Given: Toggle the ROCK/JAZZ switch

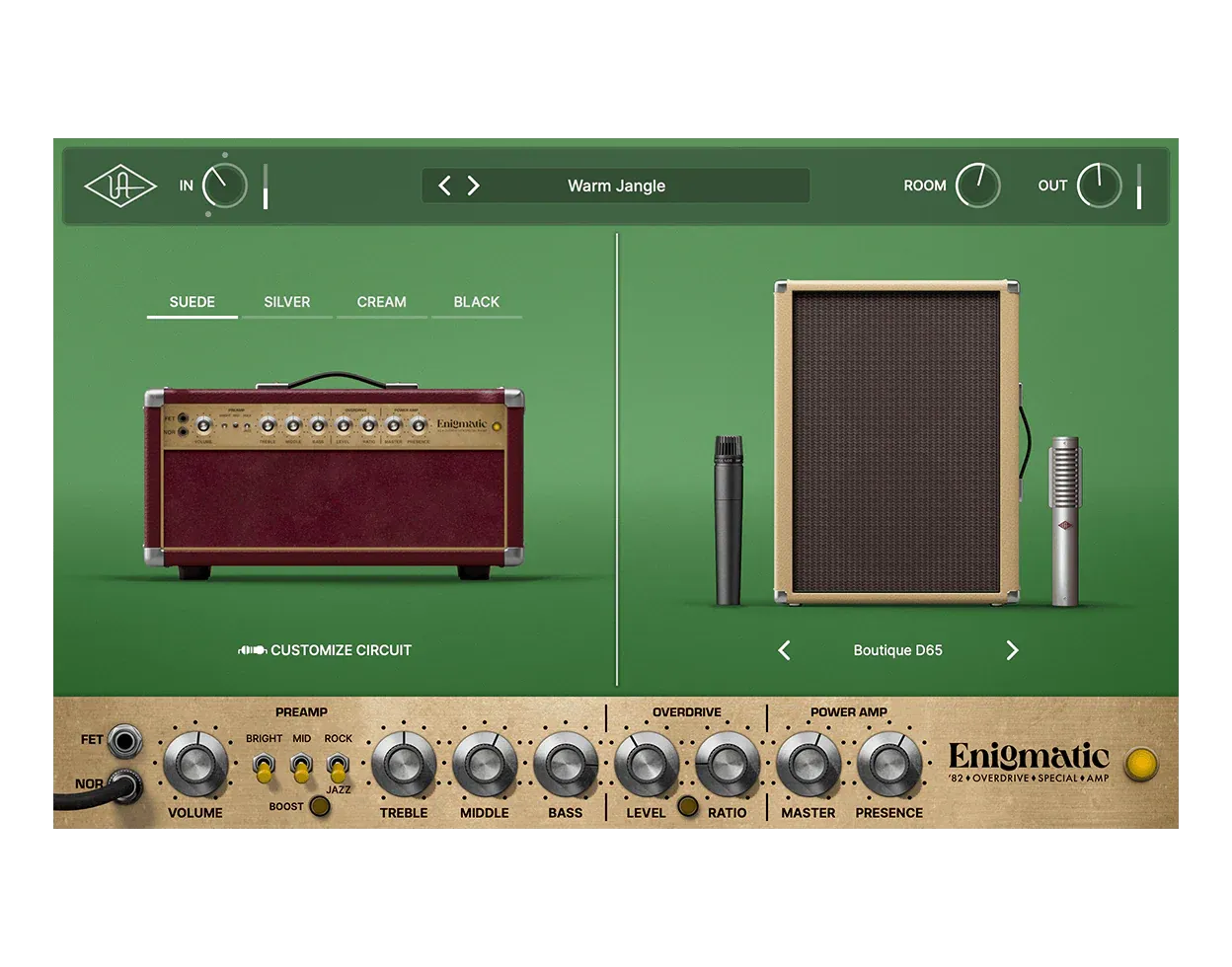Looking at the screenshot, I should 338,767.
